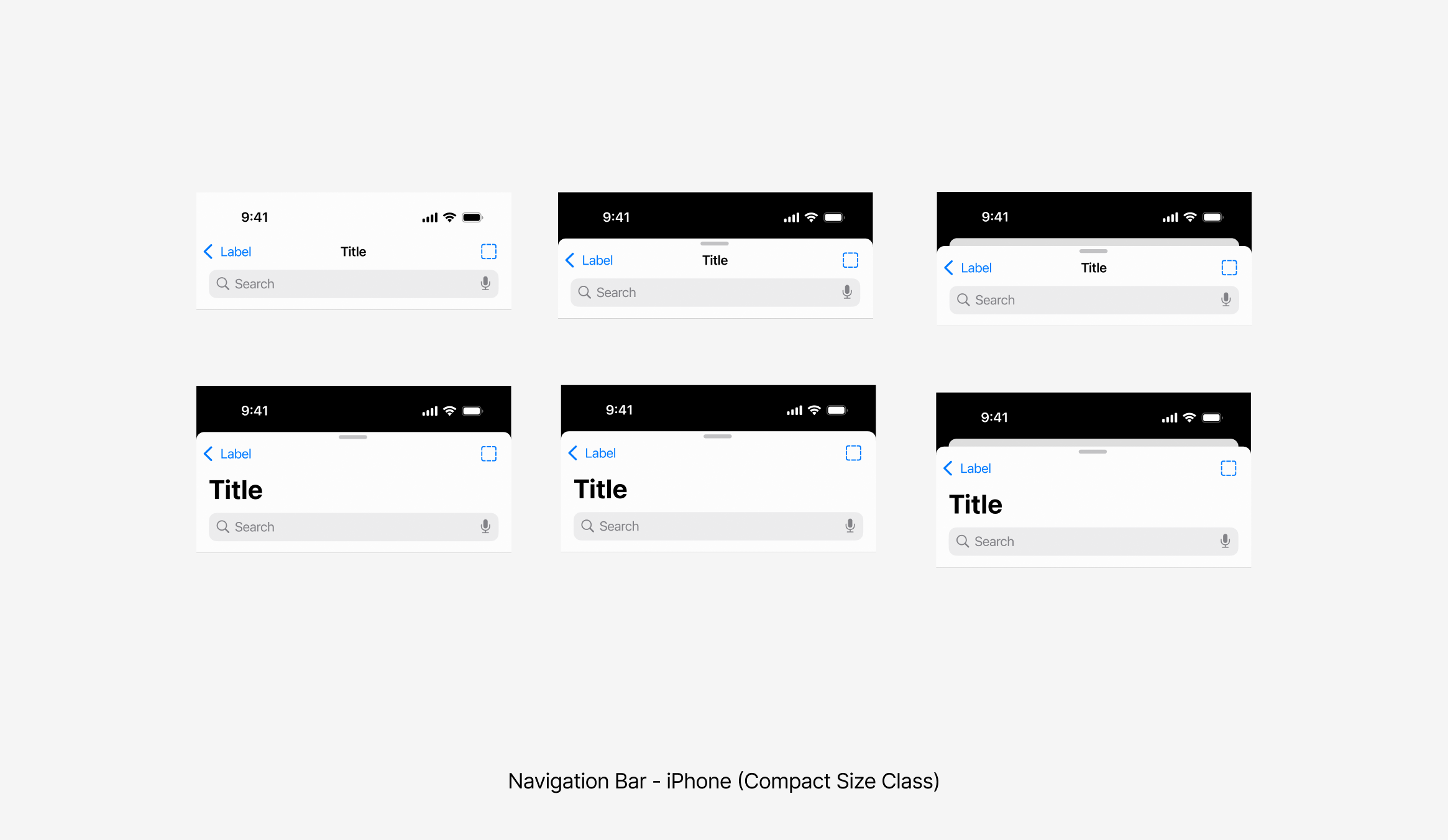Click the sheet grabber handle in the top-middle bar
This screenshot has width=1448, height=840.
click(715, 244)
